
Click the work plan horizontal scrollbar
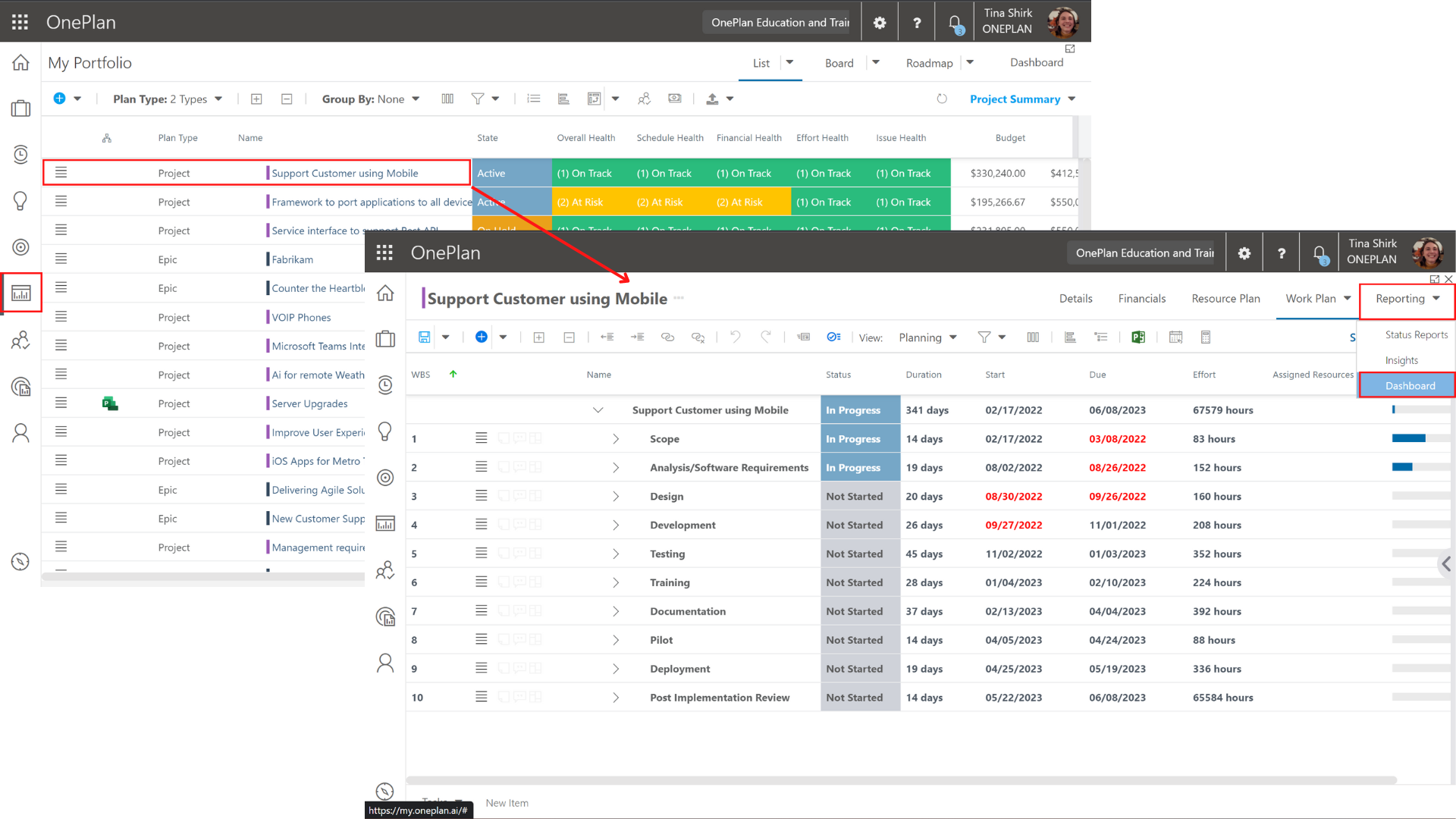[901, 780]
